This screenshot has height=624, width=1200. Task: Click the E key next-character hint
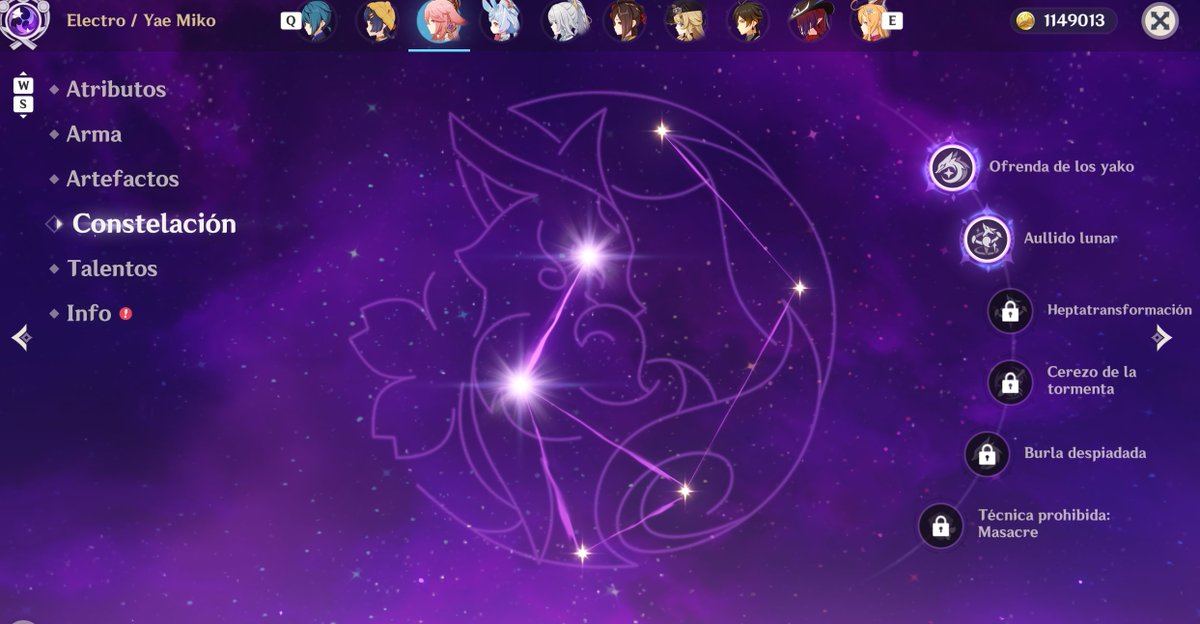pyautogui.click(x=892, y=20)
